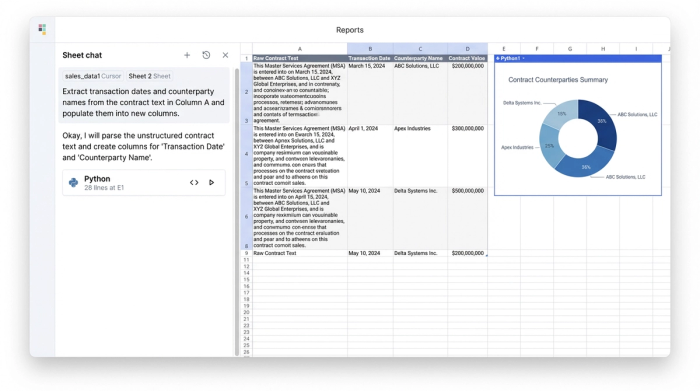Viewport: 700px width, 391px height.
Task: Click the app logo in the sidebar
Action: pyautogui.click(x=42, y=29)
